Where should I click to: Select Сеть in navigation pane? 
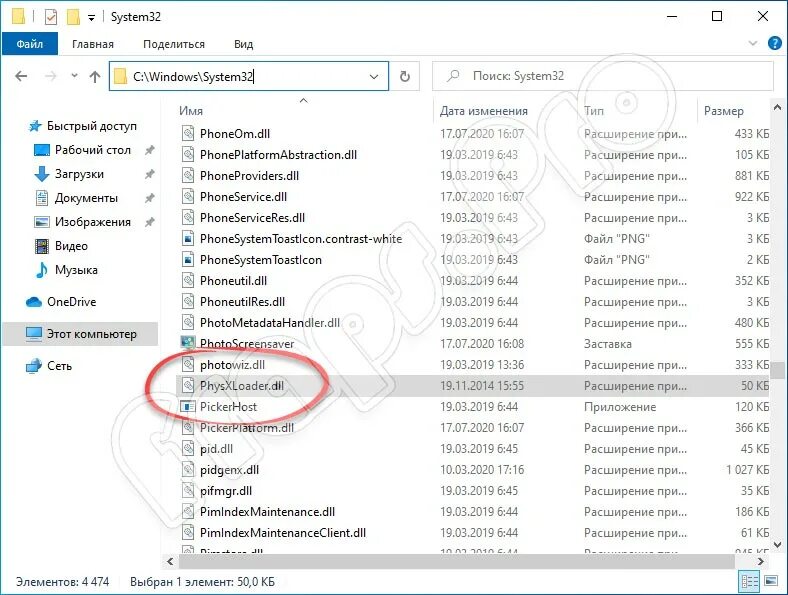click(59, 366)
